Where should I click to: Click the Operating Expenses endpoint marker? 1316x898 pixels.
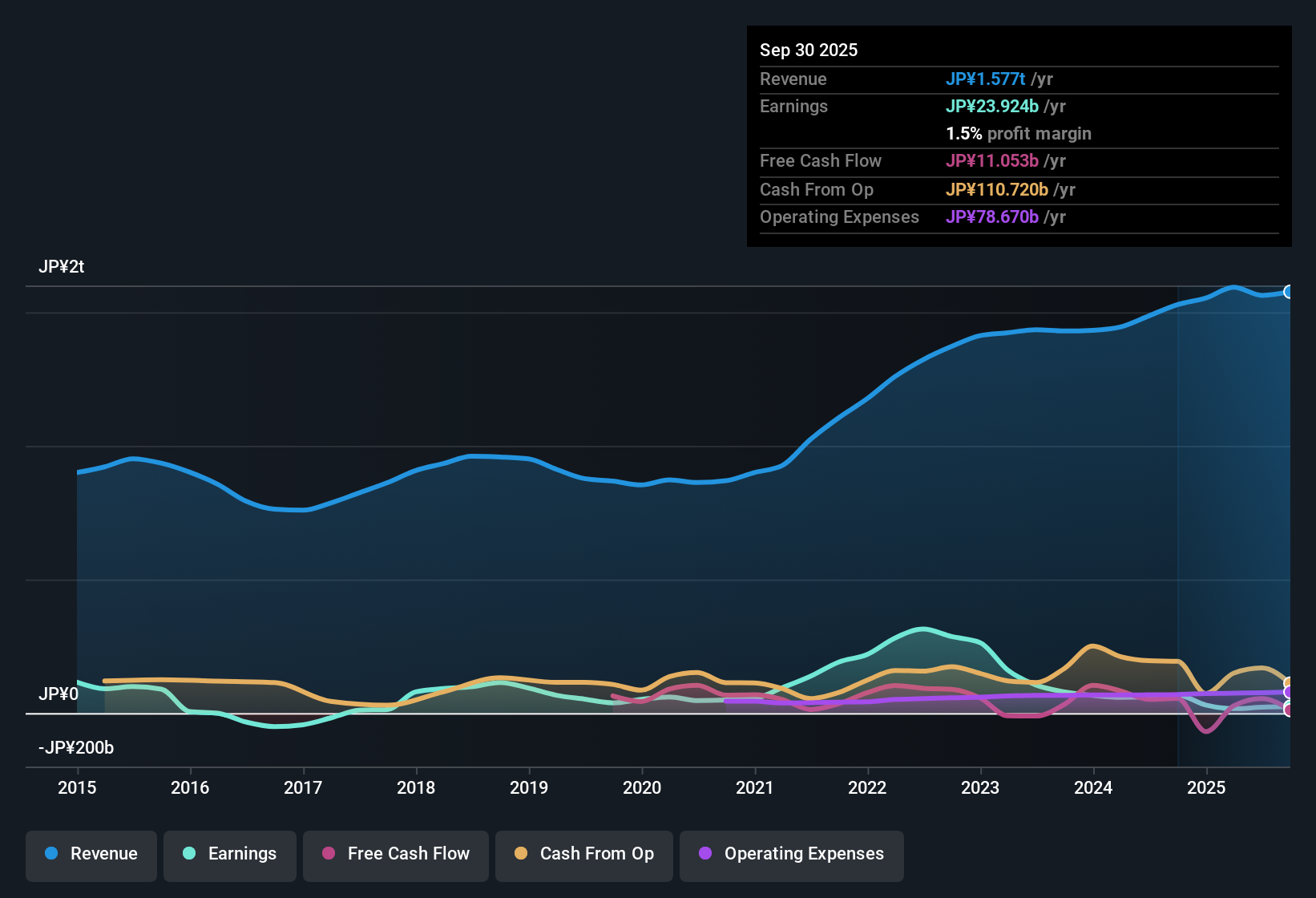pos(1288,692)
